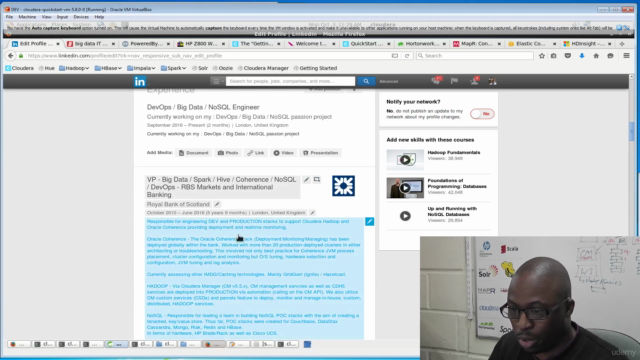This screenshot has width=640, height=360.
Task: Click the LinkedIn logo
Action: click(140, 81)
